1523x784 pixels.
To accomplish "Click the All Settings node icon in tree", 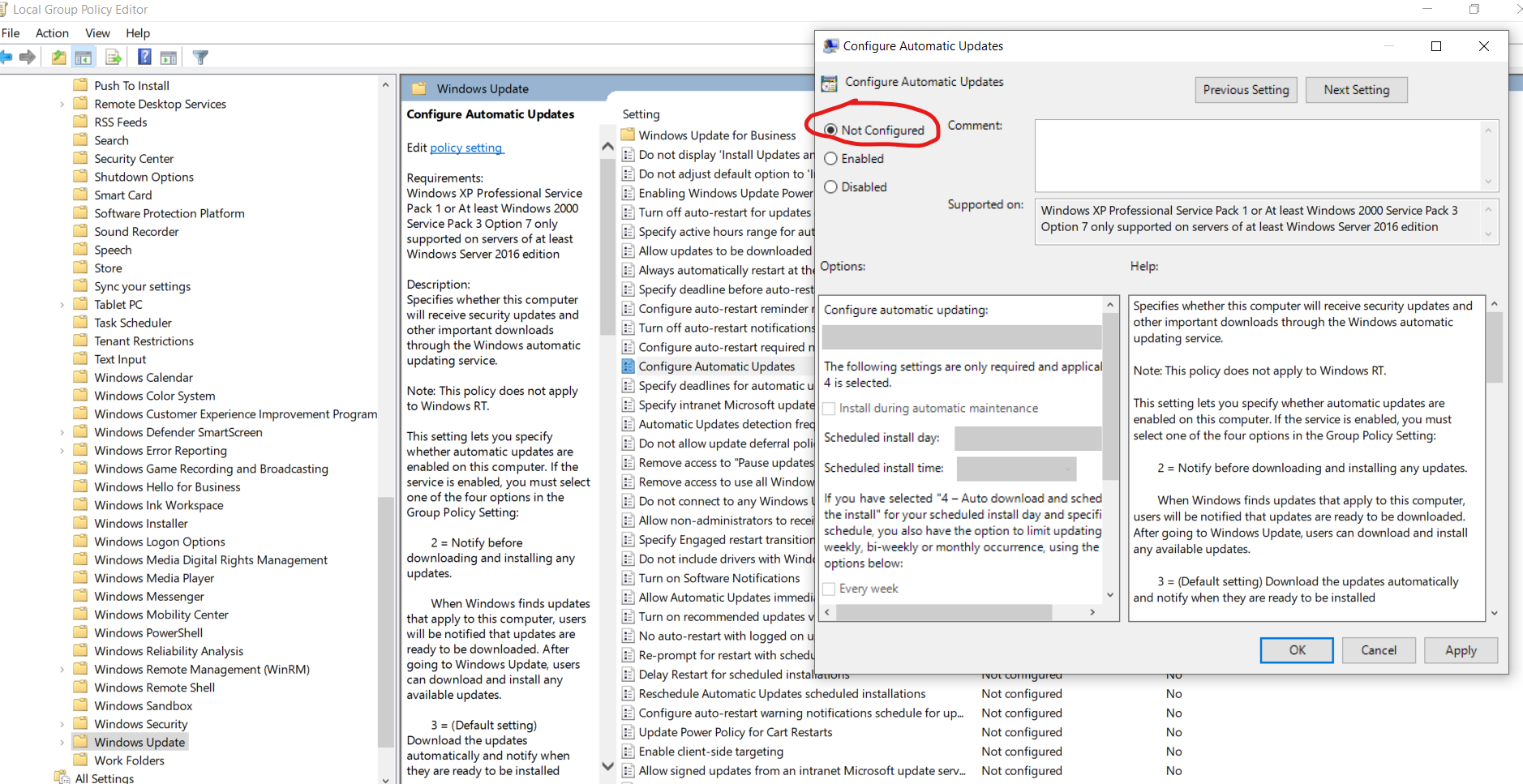I will [61, 778].
